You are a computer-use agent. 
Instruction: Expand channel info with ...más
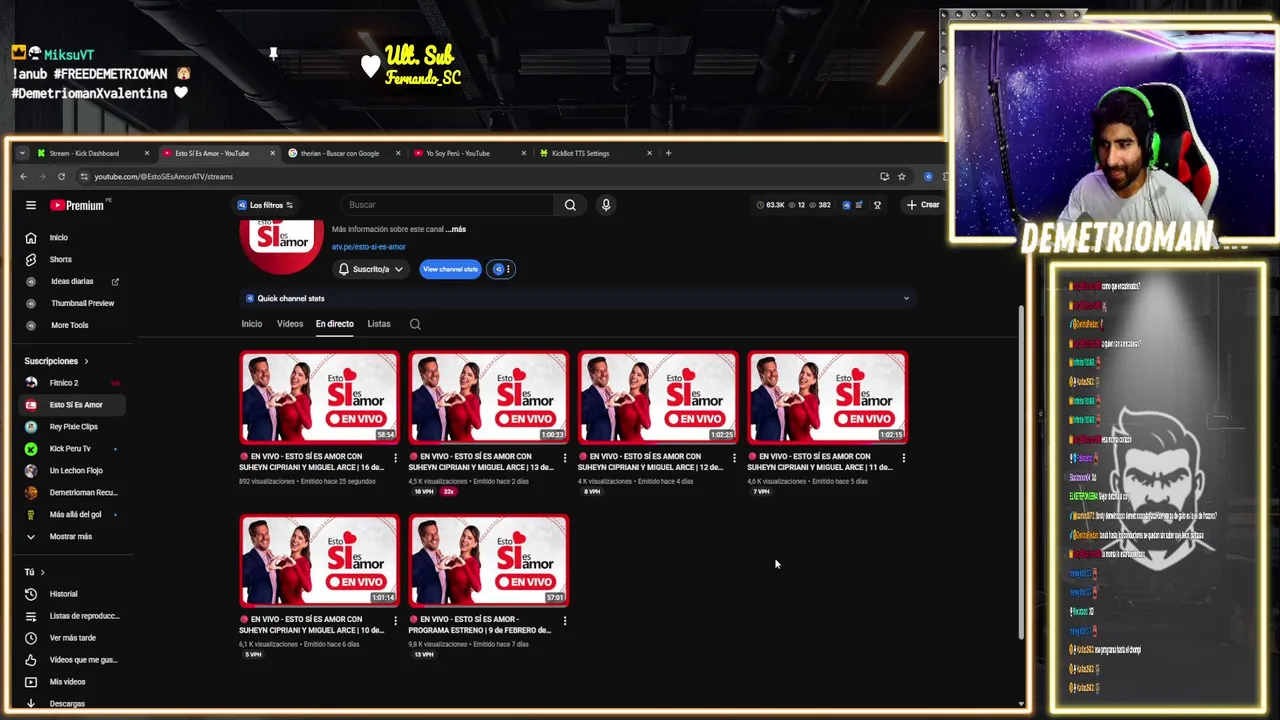456,229
